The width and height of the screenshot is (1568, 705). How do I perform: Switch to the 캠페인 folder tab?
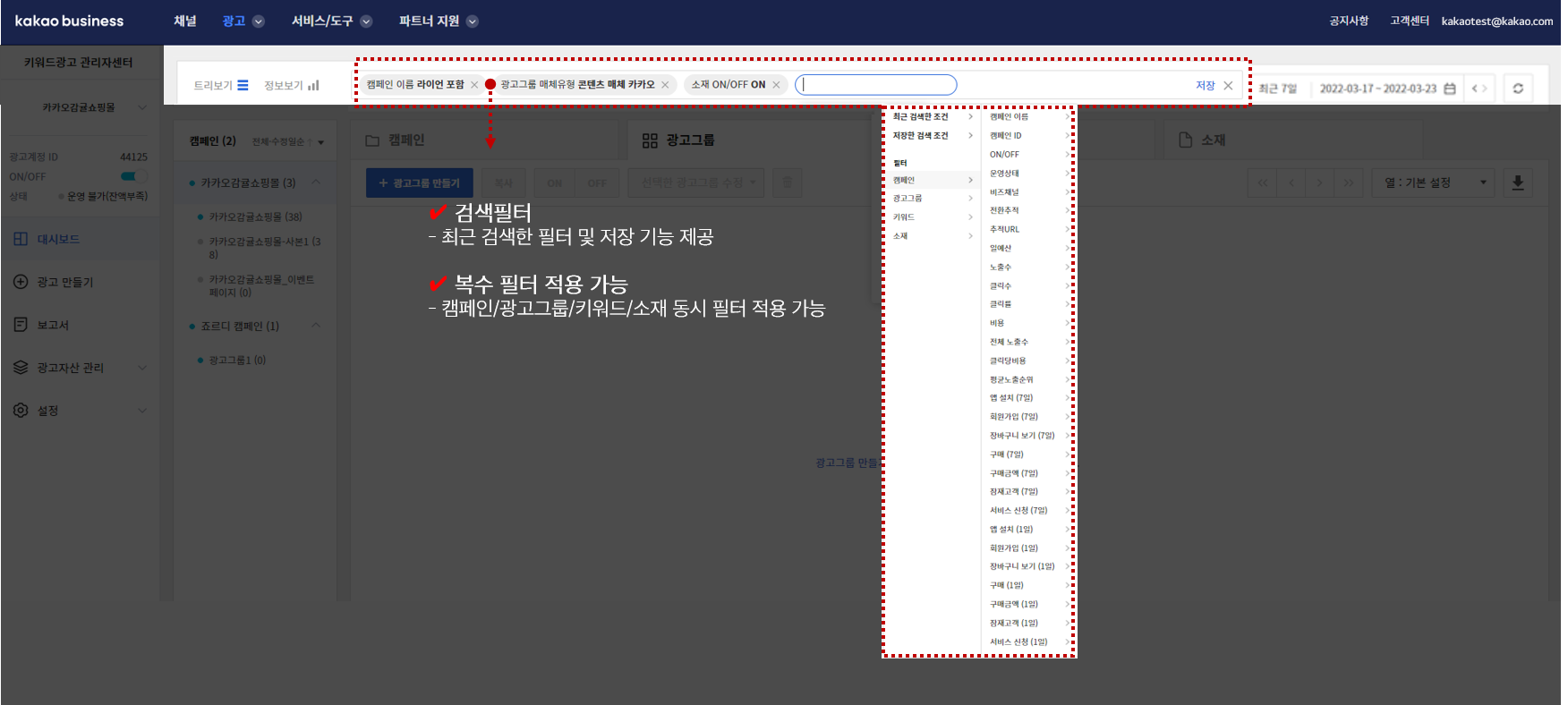(x=396, y=140)
